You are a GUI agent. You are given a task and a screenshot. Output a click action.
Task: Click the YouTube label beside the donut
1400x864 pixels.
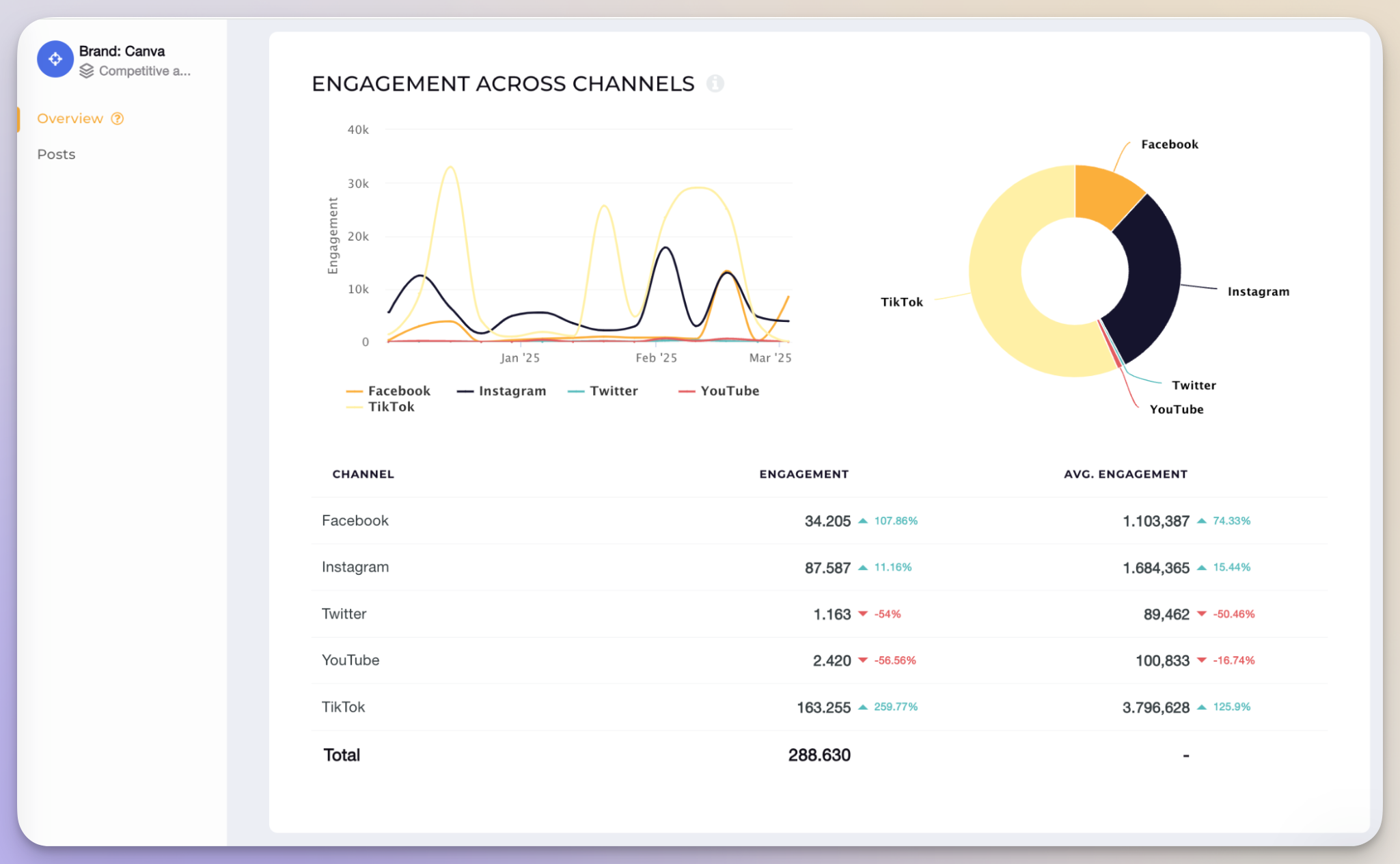[1177, 409]
